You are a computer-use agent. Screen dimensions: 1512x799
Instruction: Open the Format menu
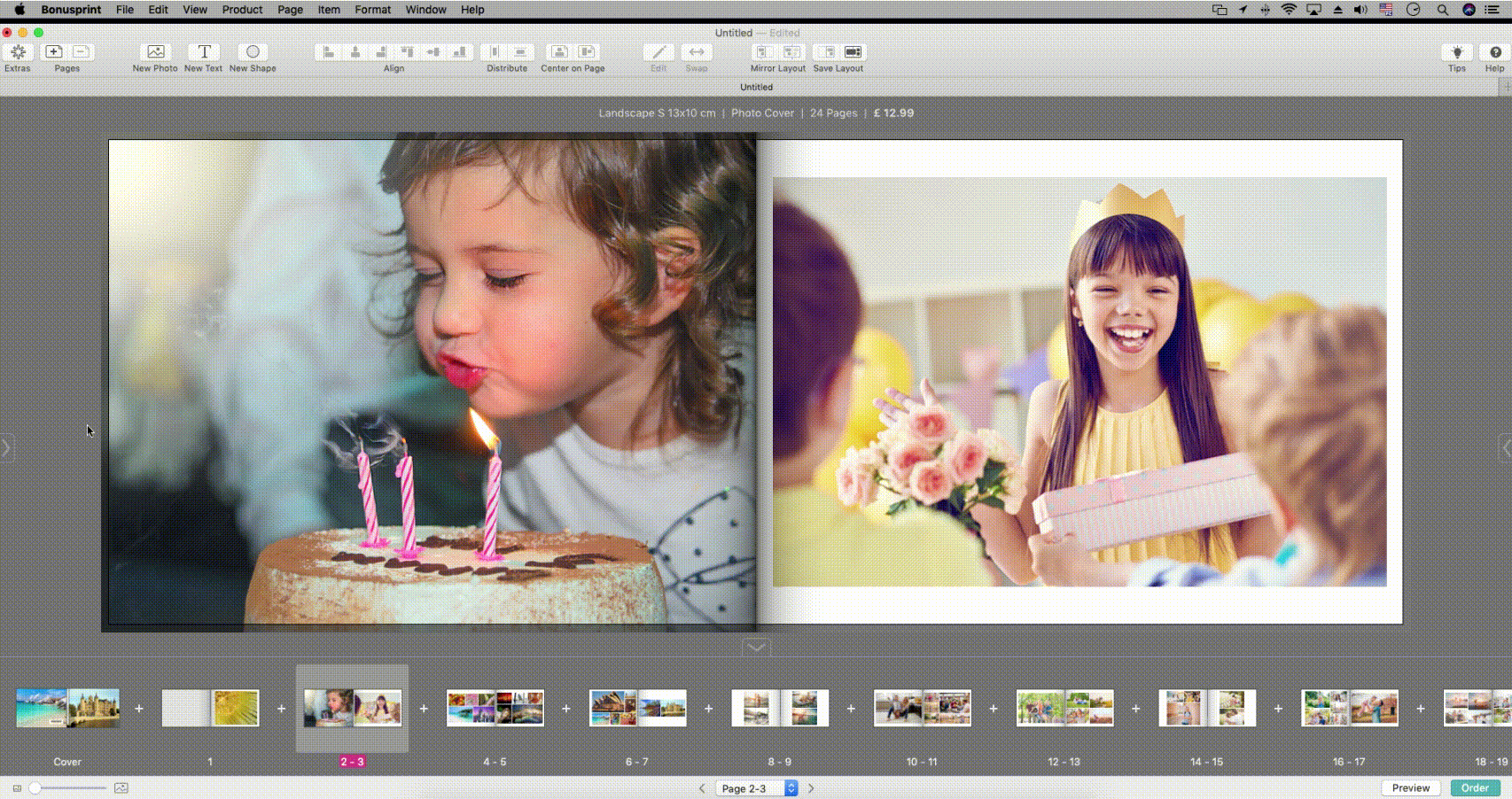372,10
